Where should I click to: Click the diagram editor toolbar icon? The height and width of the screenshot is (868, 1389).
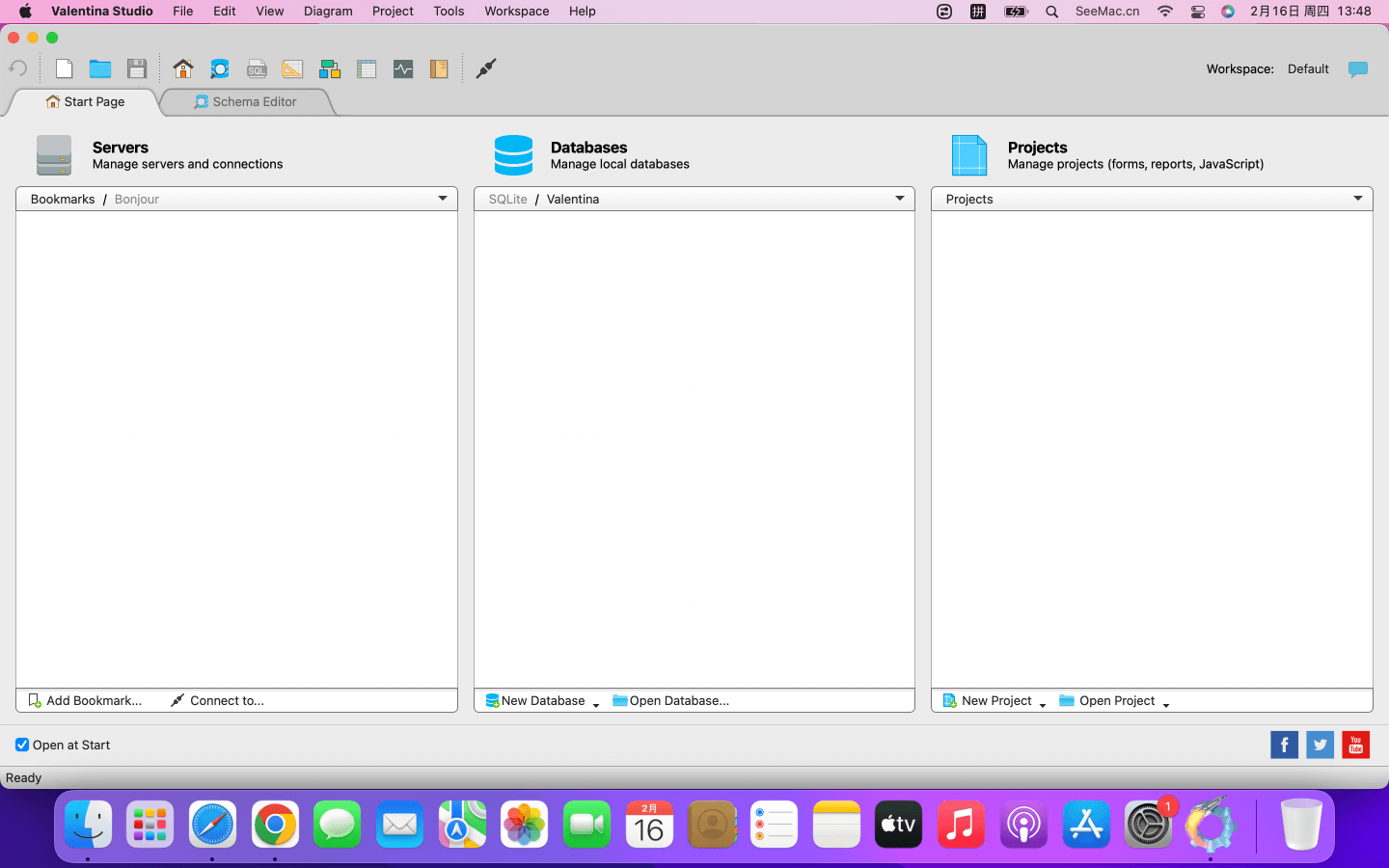click(x=330, y=68)
